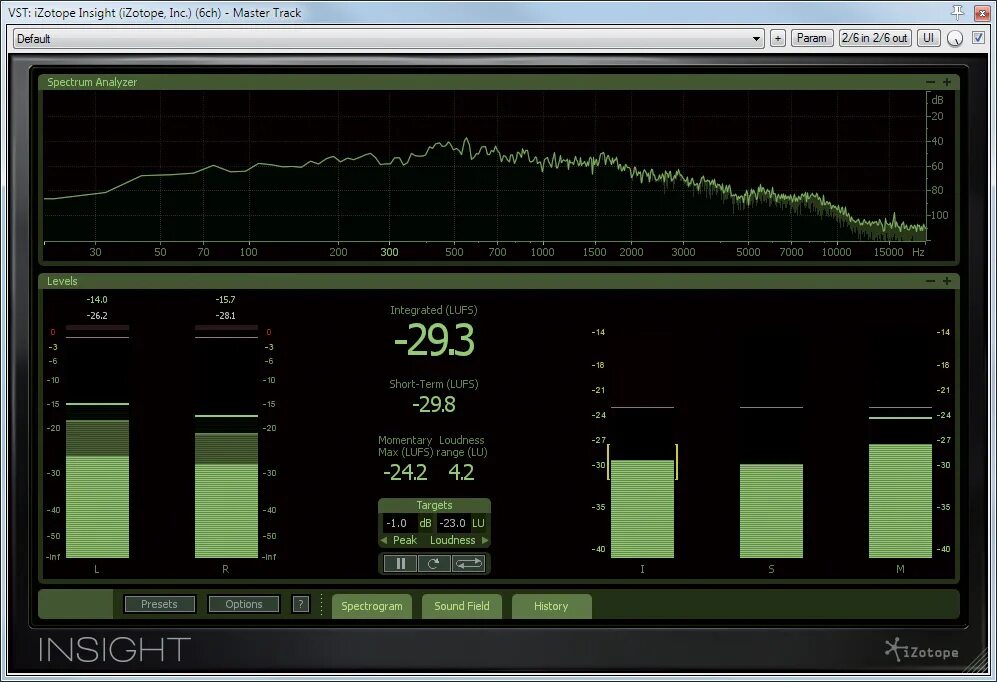Click the Short-term S meter bar
997x682 pixels.
click(x=771, y=511)
